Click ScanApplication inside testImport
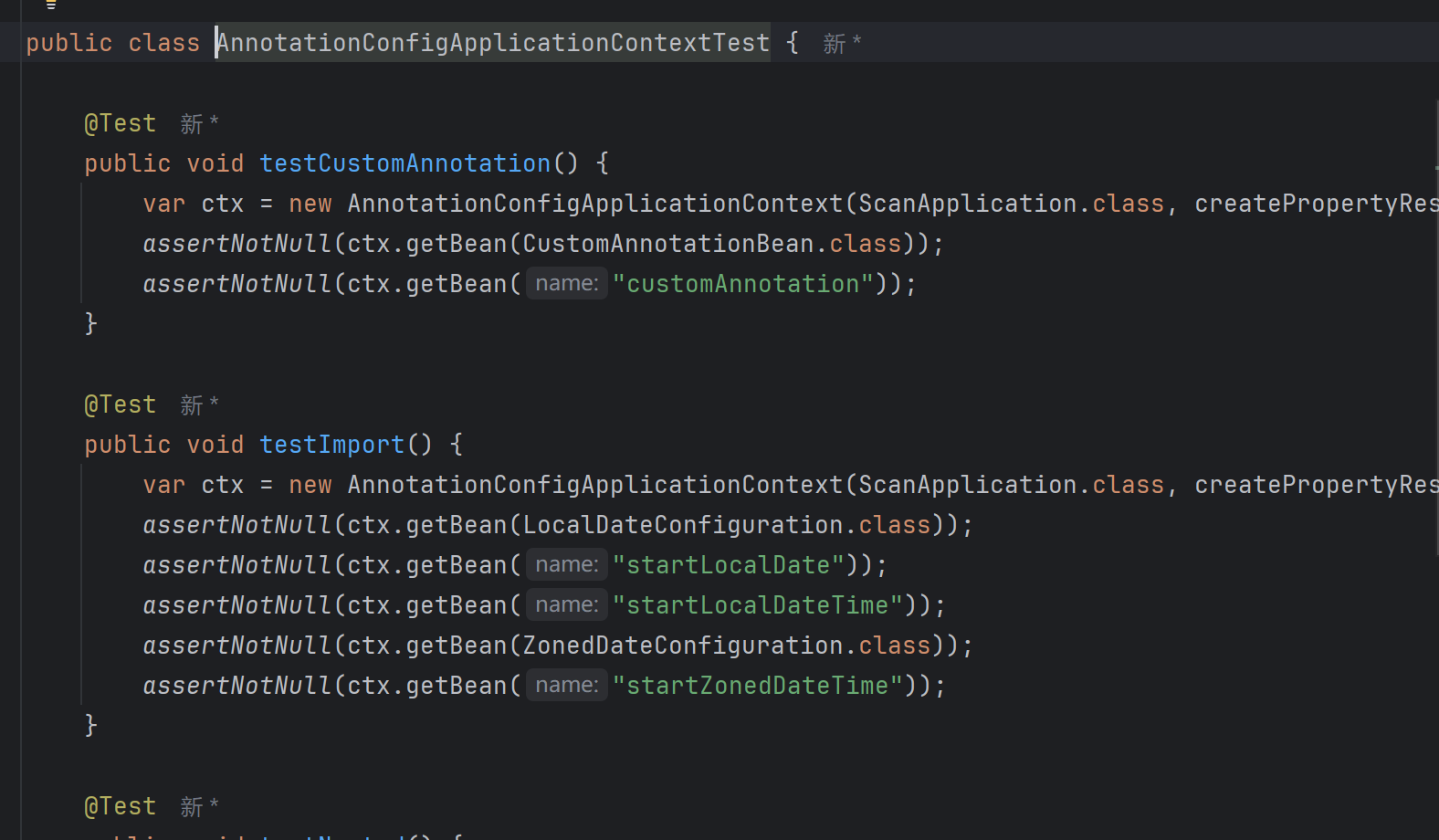Image resolution: width=1439 pixels, height=840 pixels. 968,485
